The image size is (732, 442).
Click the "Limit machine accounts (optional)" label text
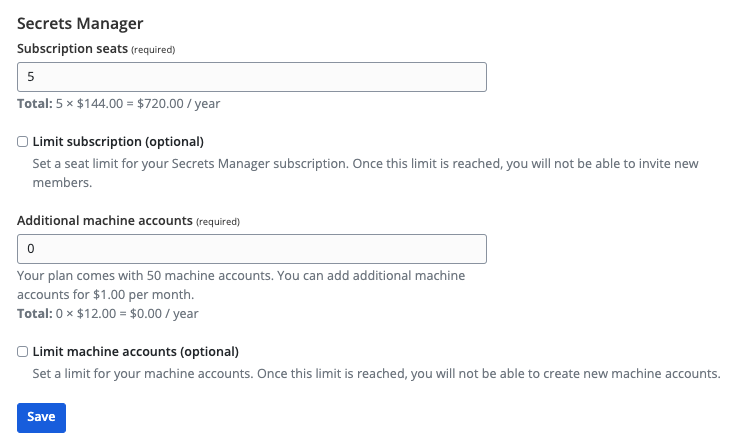tap(136, 352)
